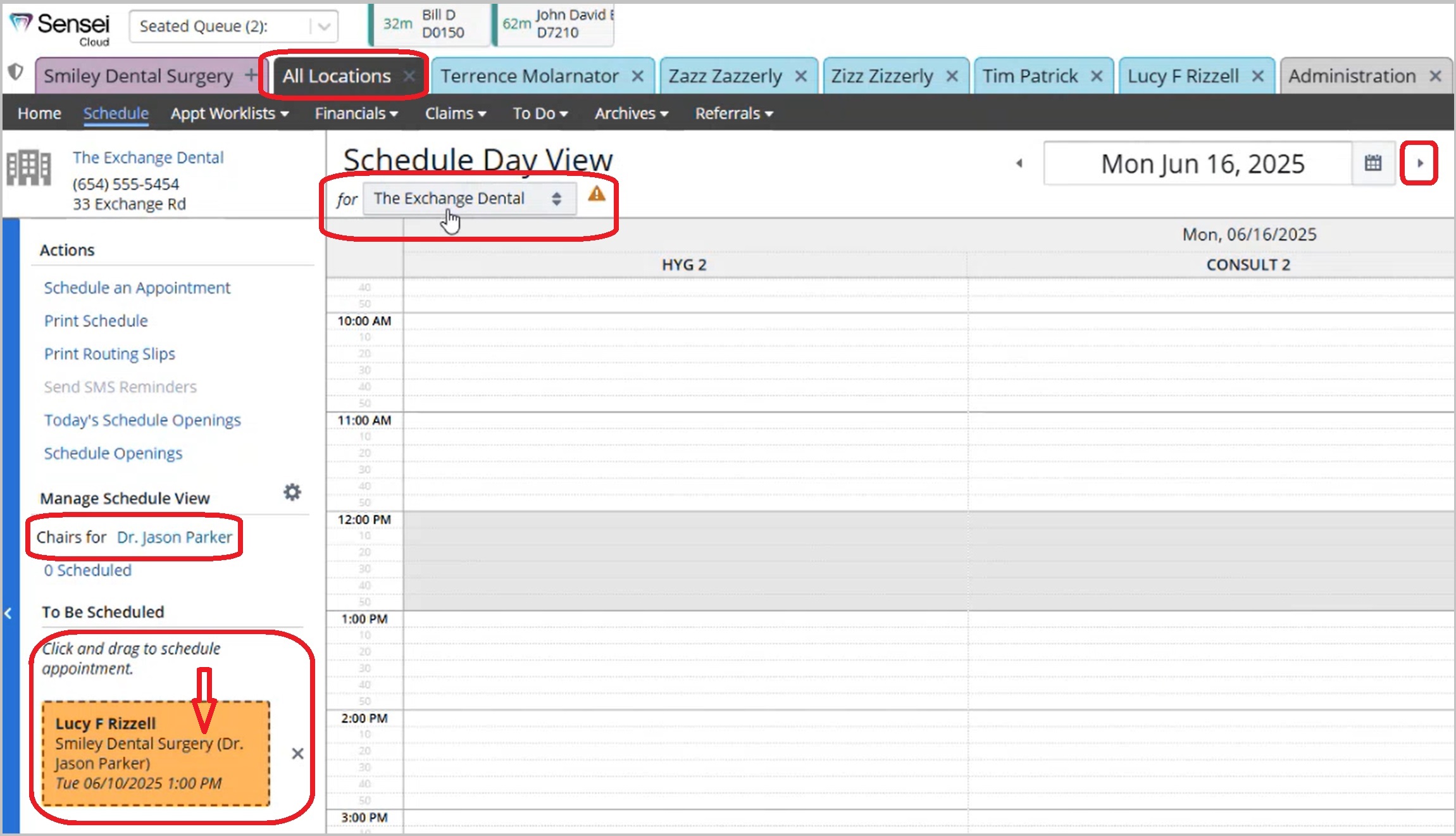Close the Tim Patrick tab
This screenshot has height=836, width=1456.
1097,76
